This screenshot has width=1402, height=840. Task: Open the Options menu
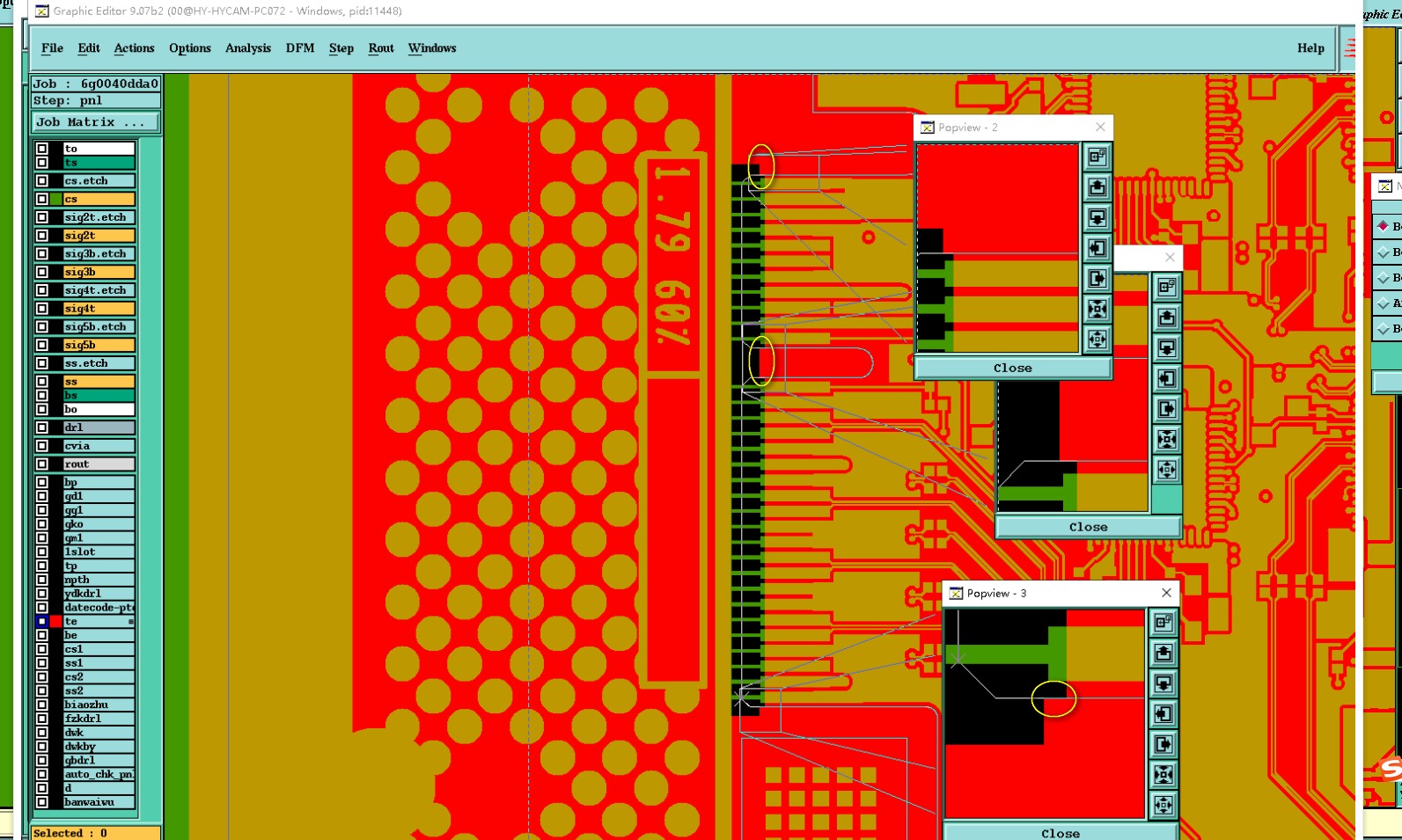190,48
